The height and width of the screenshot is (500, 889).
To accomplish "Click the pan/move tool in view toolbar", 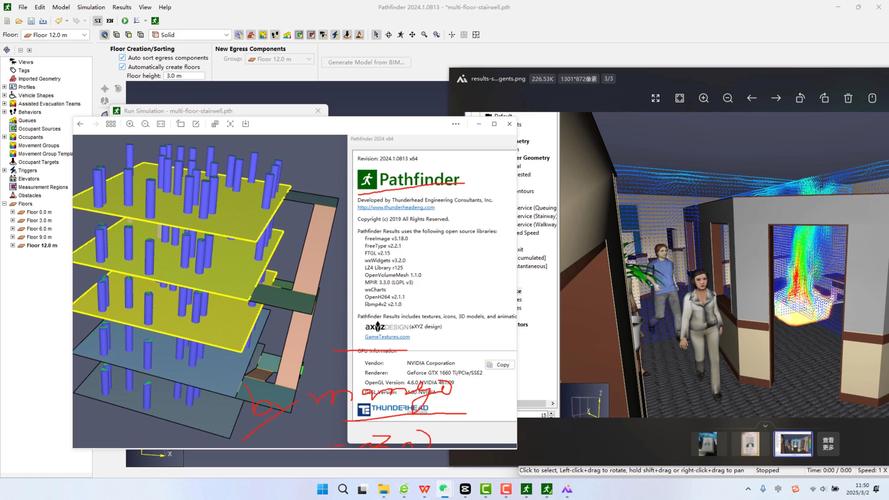I will (412, 35).
